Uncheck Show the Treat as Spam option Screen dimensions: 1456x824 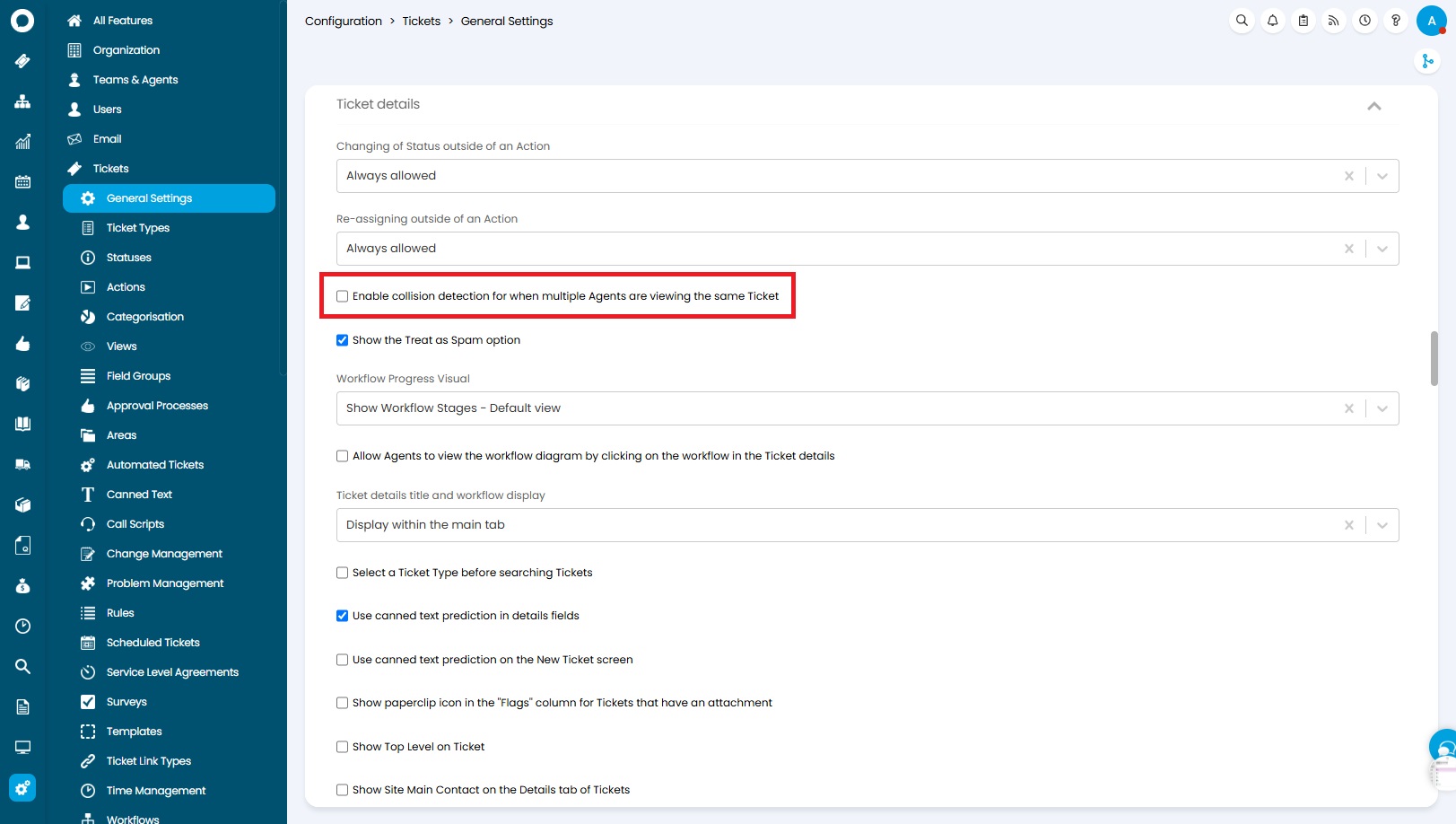(x=342, y=340)
